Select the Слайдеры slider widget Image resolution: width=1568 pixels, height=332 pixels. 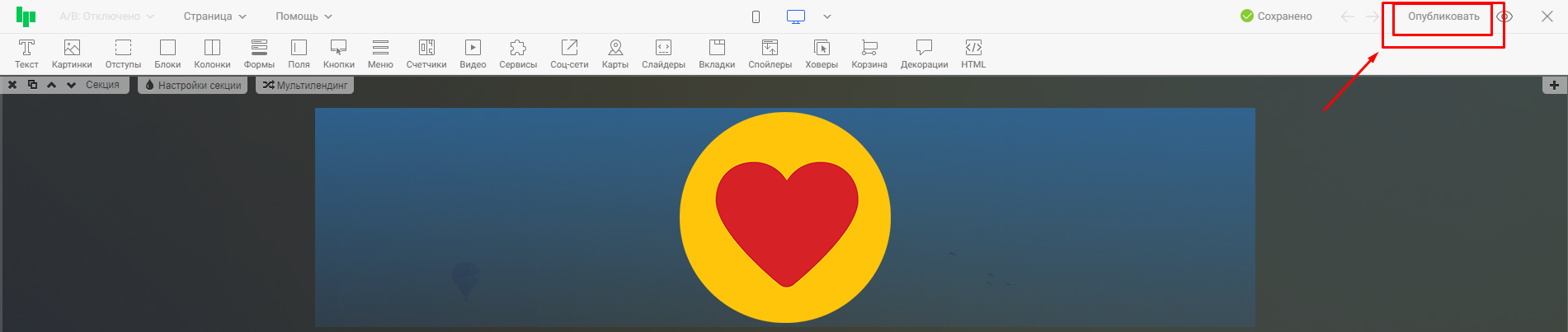click(x=663, y=53)
